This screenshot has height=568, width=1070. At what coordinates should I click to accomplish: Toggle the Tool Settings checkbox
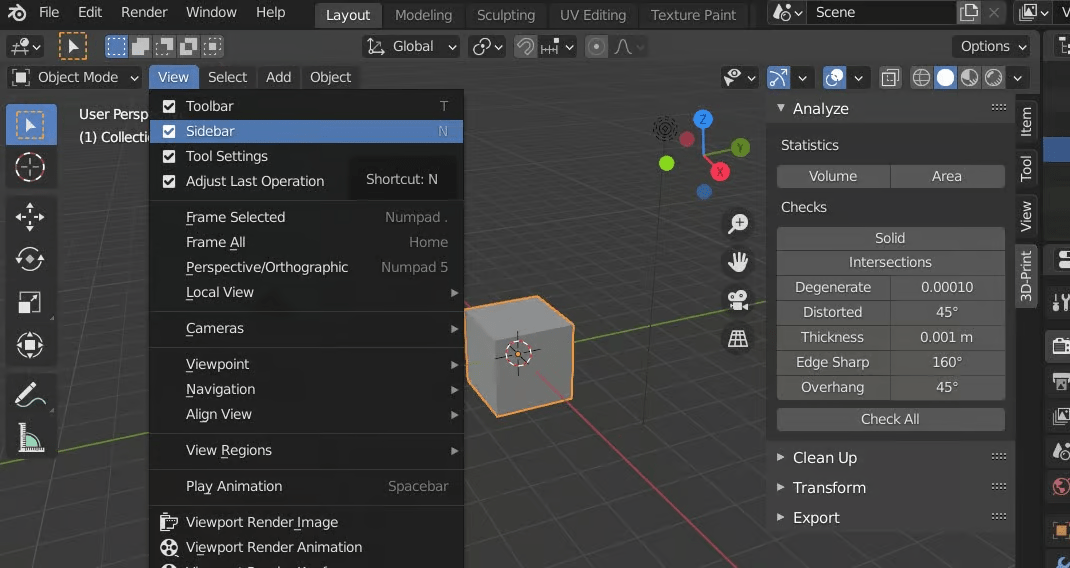(169, 156)
